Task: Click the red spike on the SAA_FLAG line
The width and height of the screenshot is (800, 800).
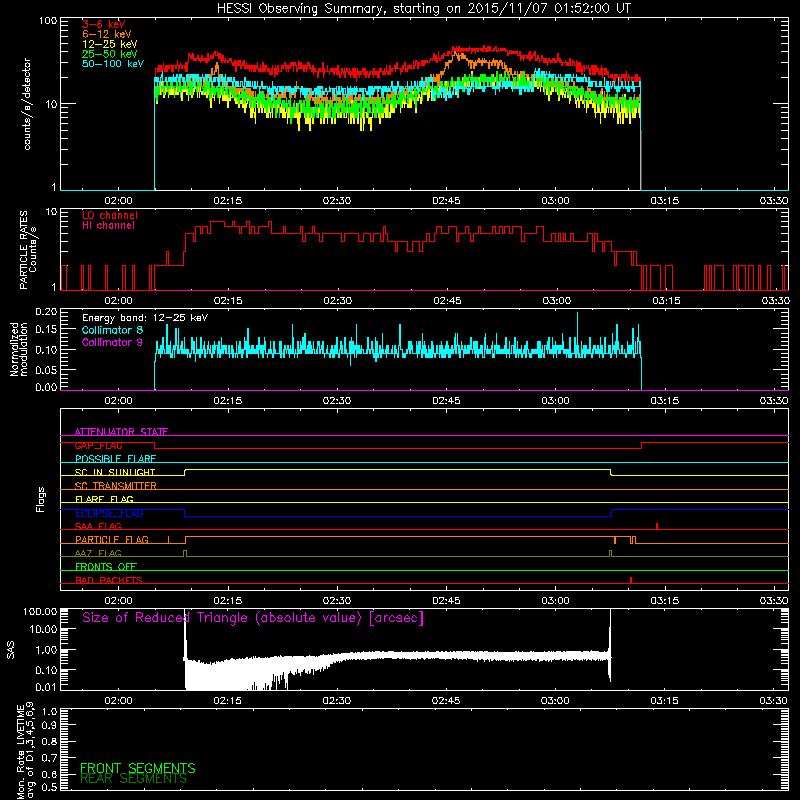Action: 657,526
